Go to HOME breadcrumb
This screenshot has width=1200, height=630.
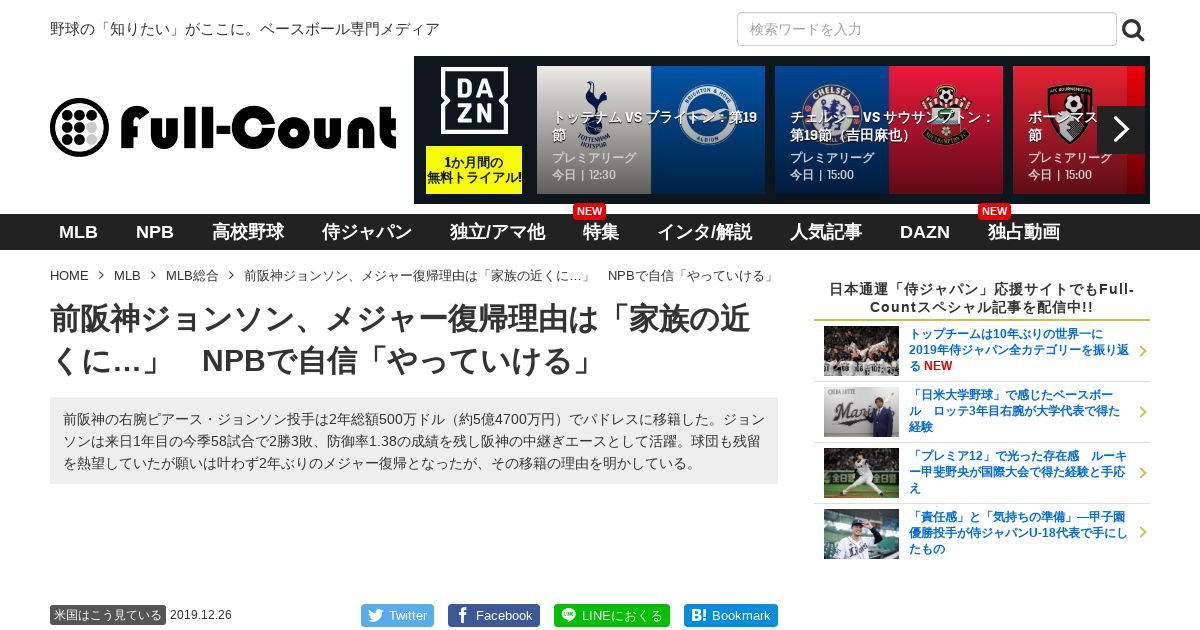(69, 276)
